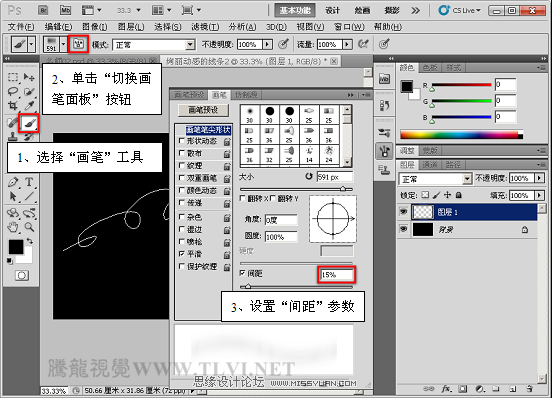Enable 散布 checkbox
Screen dimensions: 552x398
[x=182, y=153]
